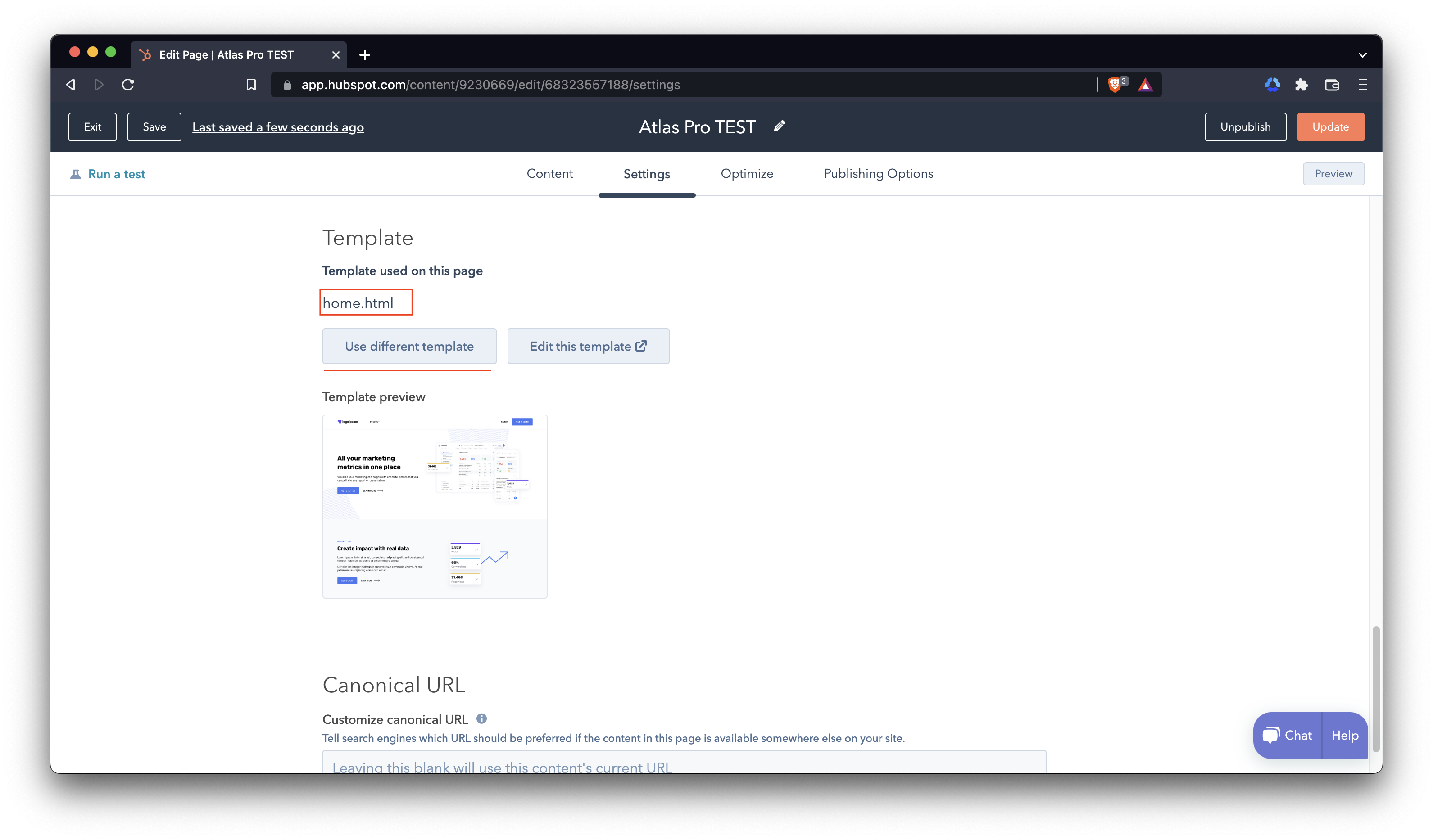Click the flask icon next to Run a test

pyautogui.click(x=76, y=174)
